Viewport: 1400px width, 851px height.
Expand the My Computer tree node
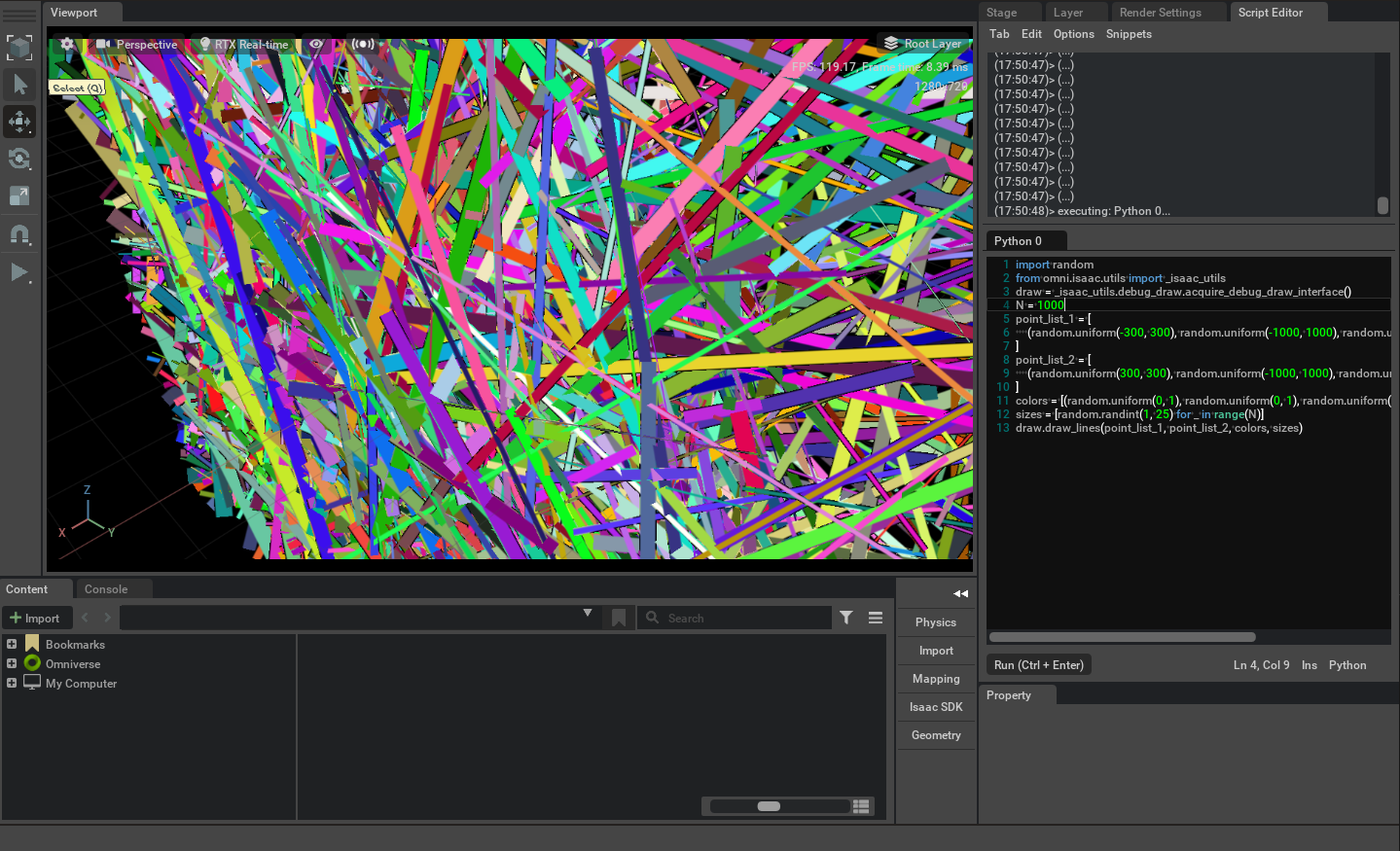[12, 683]
